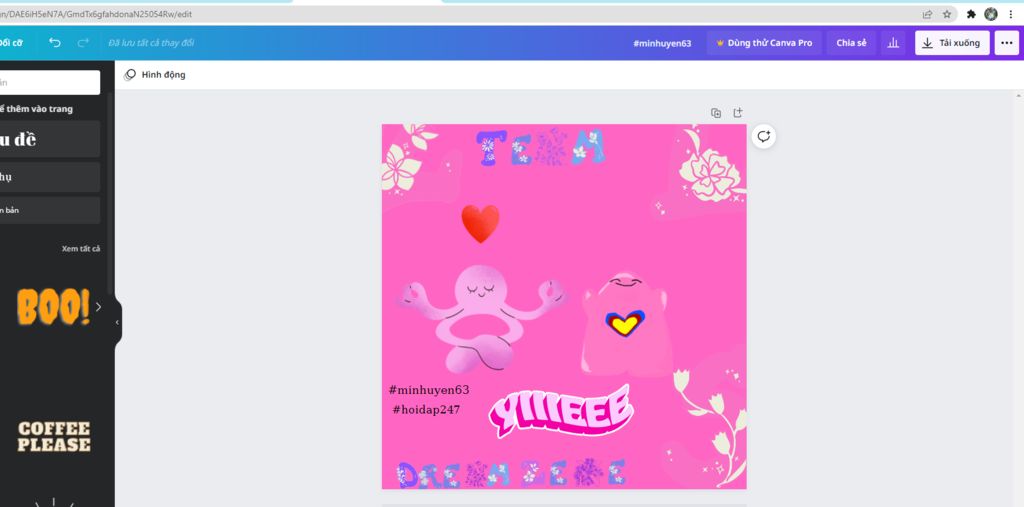Select the COFFEE PLEASE text template
Image resolution: width=1024 pixels, height=507 pixels.
54,437
